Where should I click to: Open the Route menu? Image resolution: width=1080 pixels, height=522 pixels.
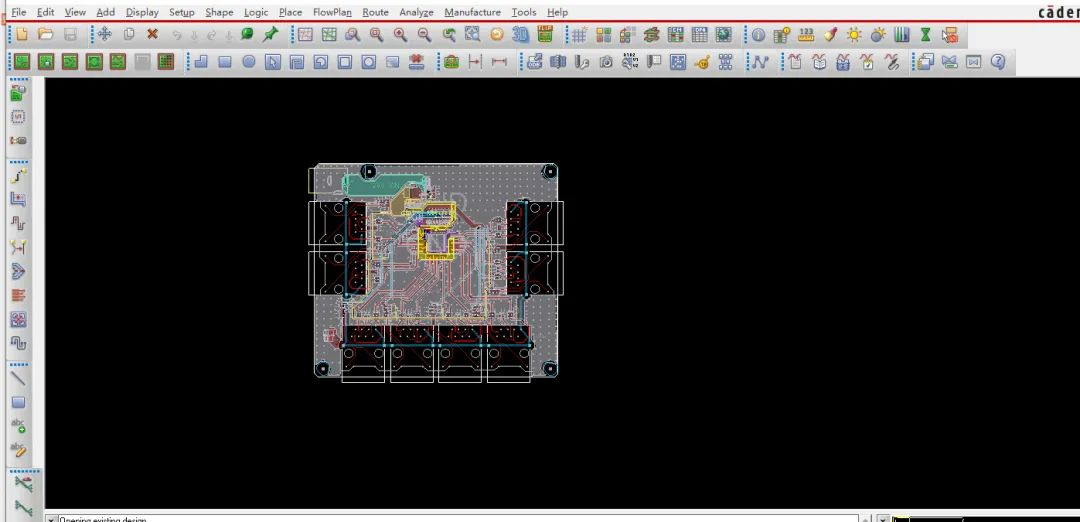pyautogui.click(x=375, y=12)
